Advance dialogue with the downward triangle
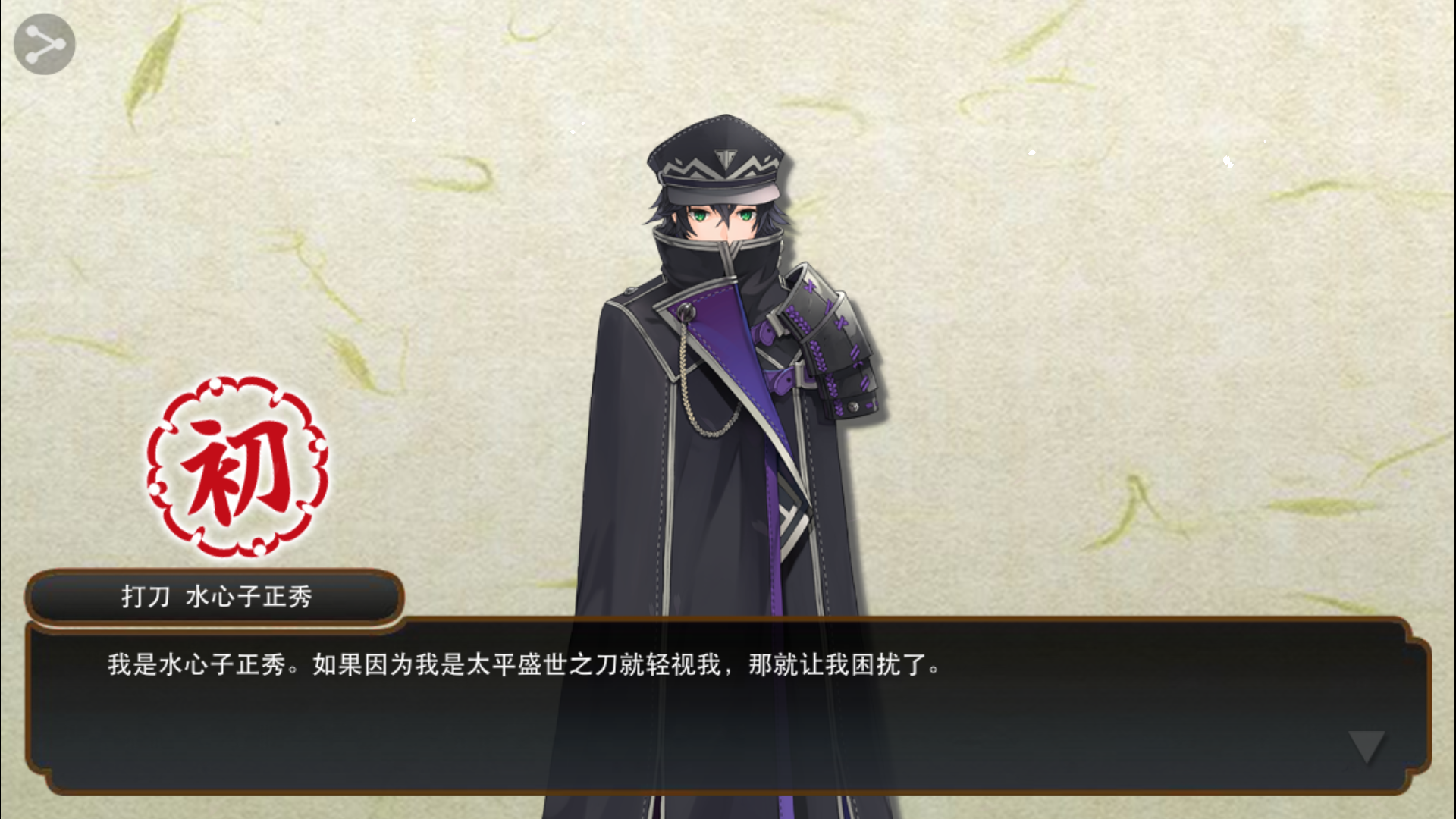Image resolution: width=1456 pixels, height=819 pixels. (1367, 747)
